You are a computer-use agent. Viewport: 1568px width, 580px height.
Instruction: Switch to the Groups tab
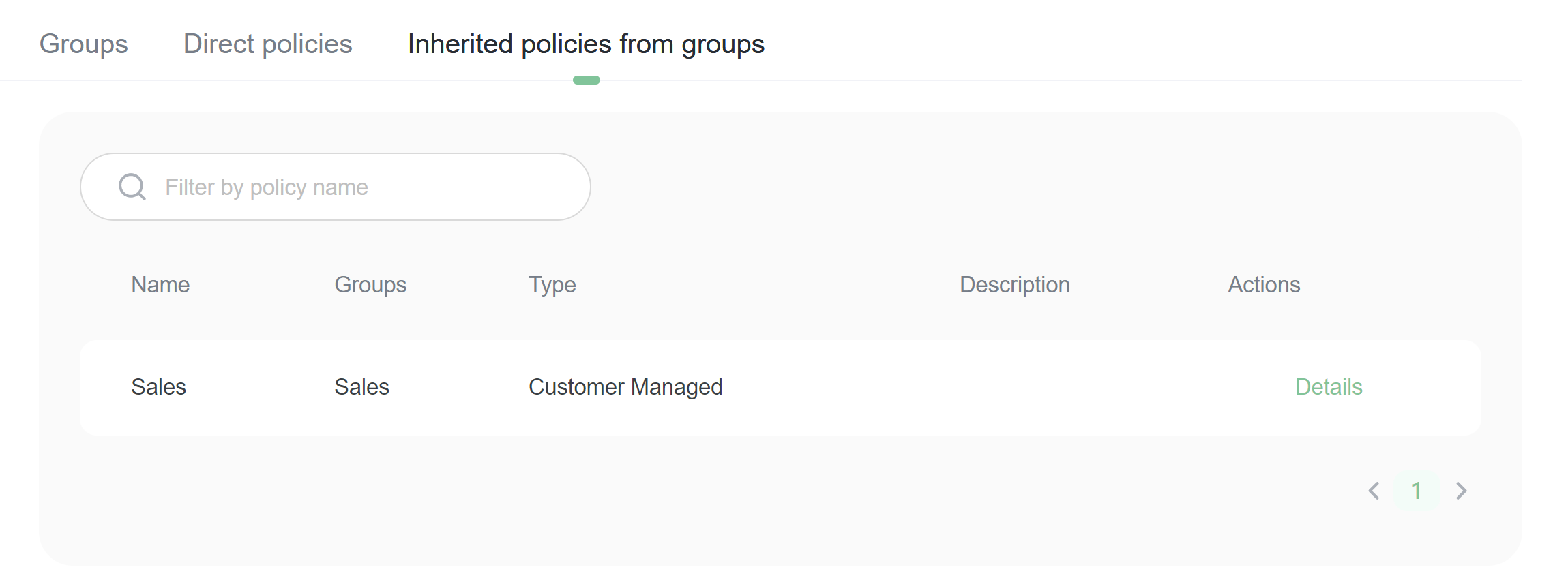pos(83,44)
